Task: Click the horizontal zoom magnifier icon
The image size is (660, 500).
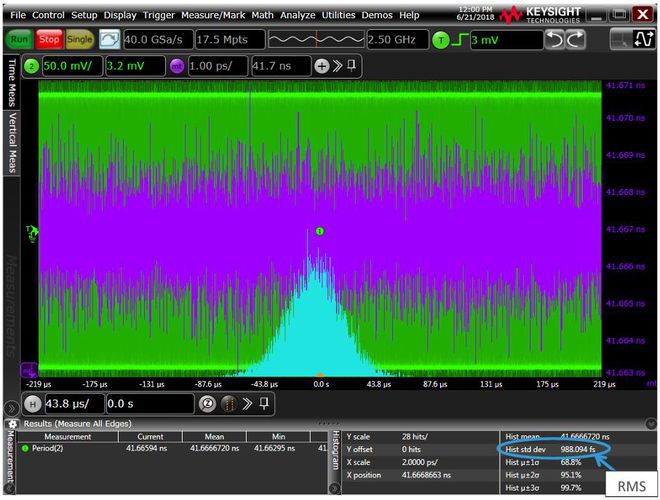Action: [207, 404]
